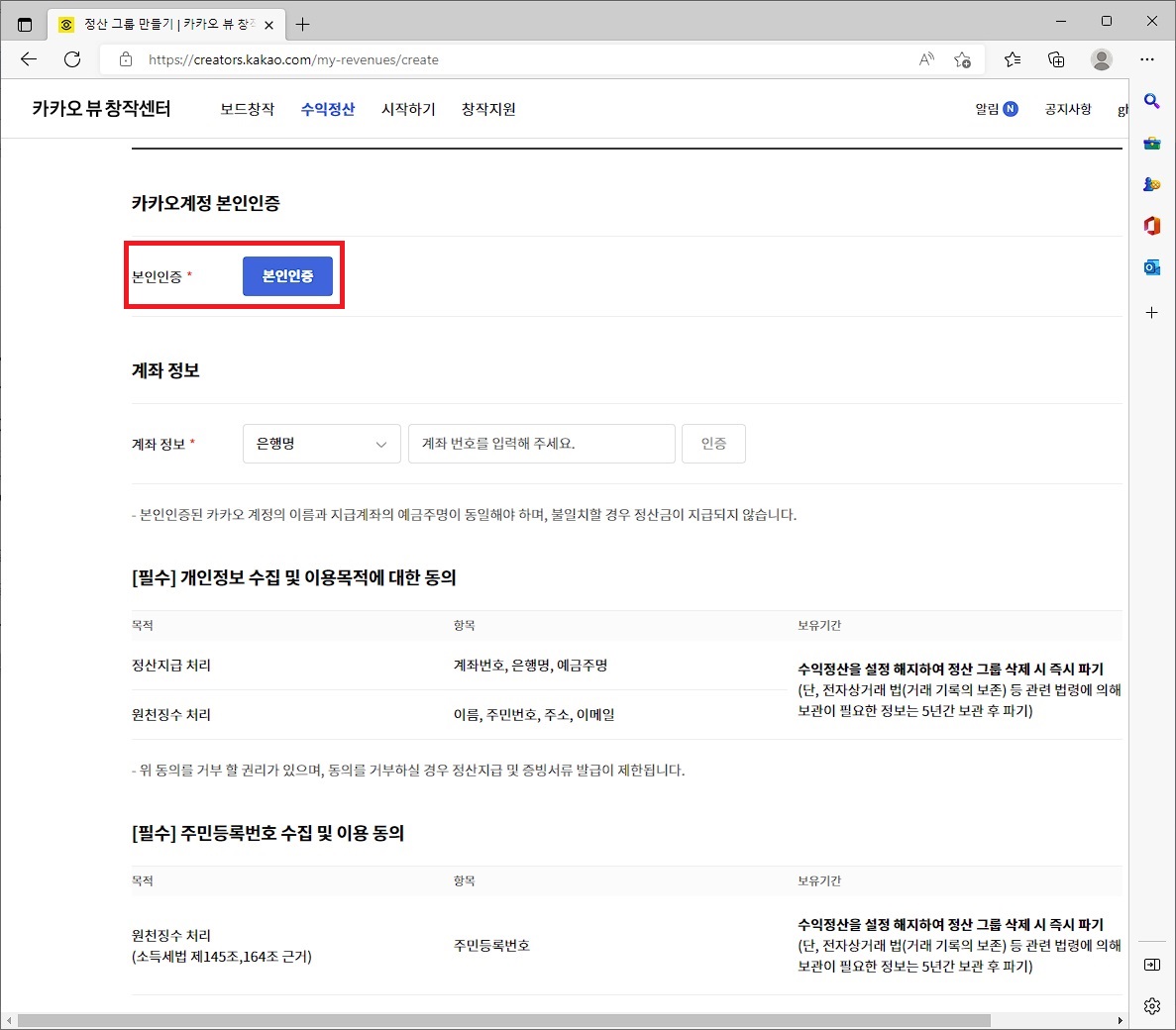Click the 주민등록번호 table cell
This screenshot has height=1030, width=1176.
point(491,946)
